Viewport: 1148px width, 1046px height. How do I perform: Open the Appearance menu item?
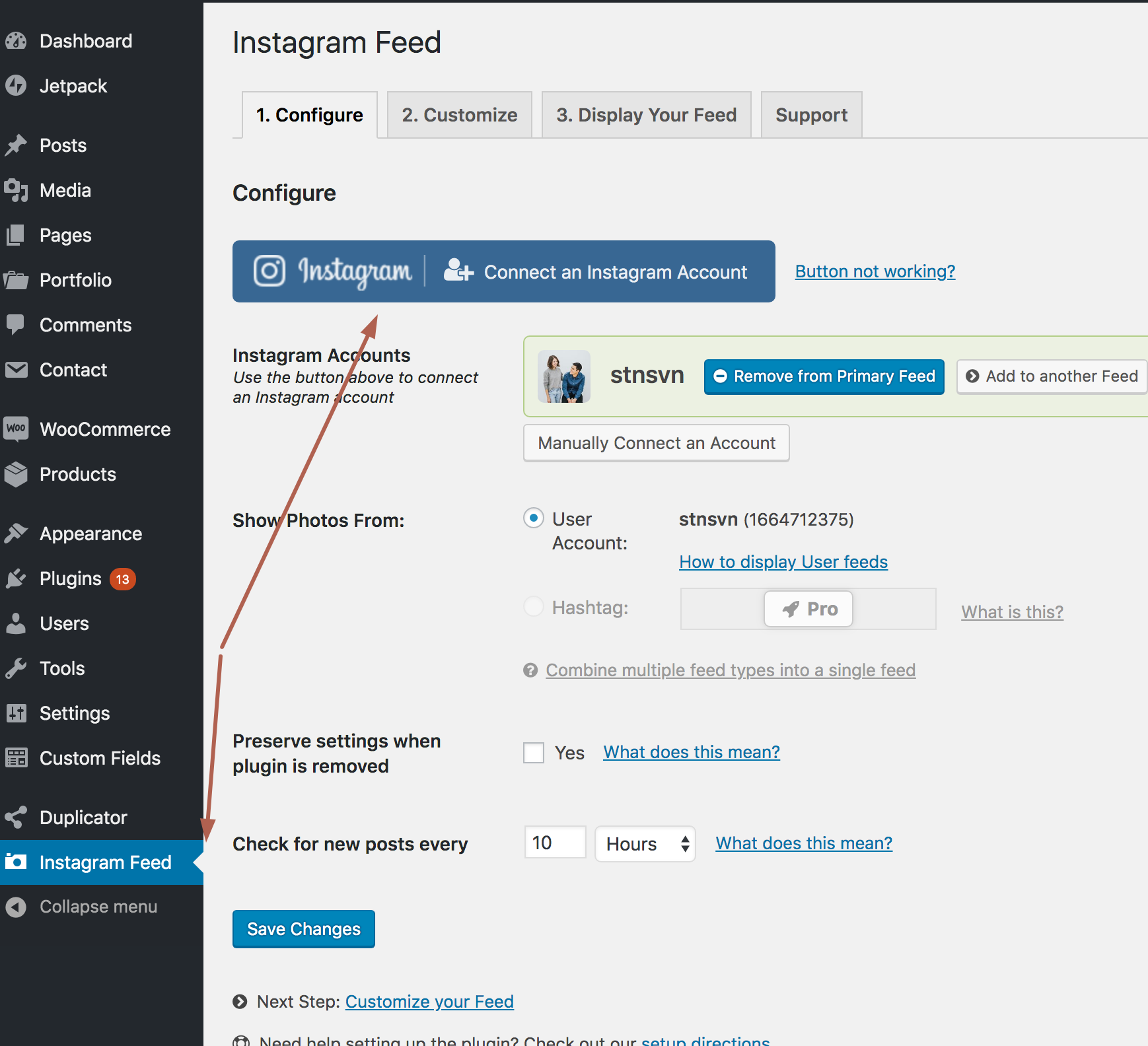pyautogui.click(x=102, y=534)
